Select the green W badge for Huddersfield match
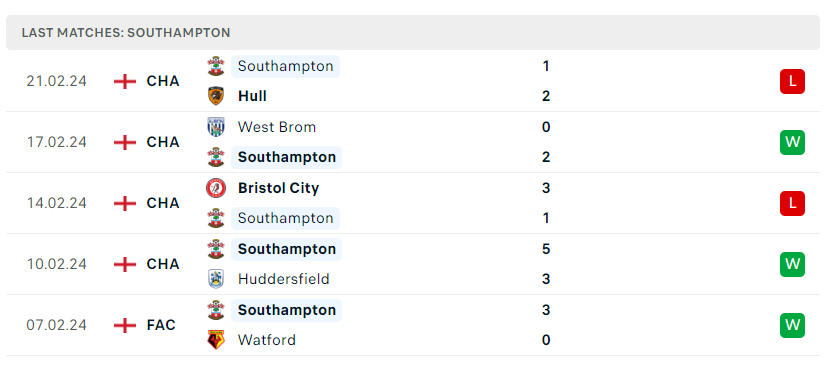Viewport: 825px width, 366px height. pos(792,265)
